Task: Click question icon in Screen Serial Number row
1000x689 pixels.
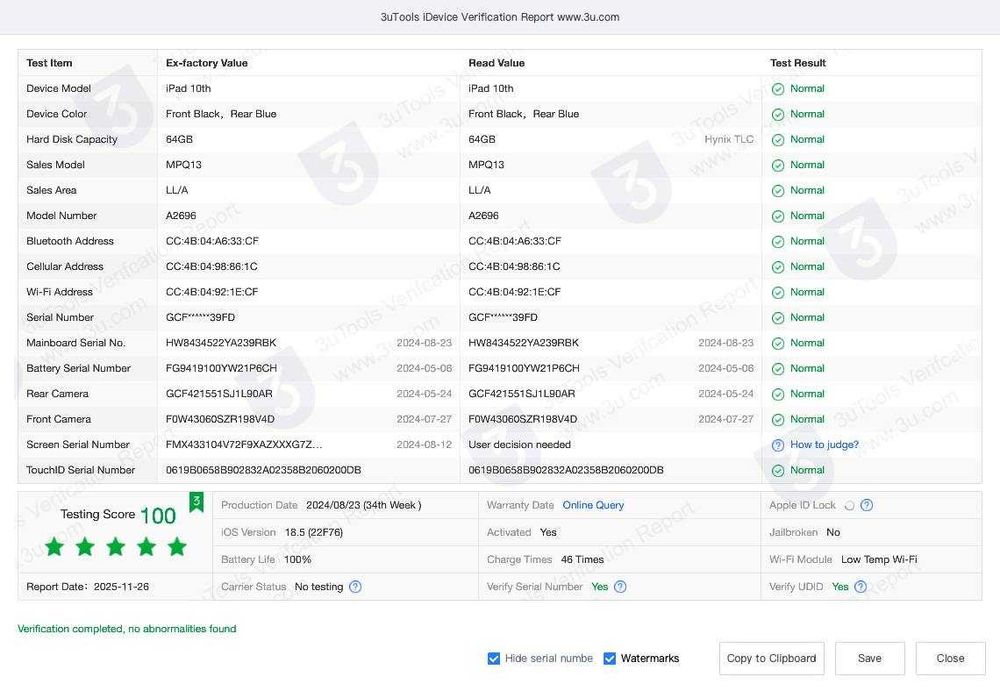Action: [x=778, y=445]
